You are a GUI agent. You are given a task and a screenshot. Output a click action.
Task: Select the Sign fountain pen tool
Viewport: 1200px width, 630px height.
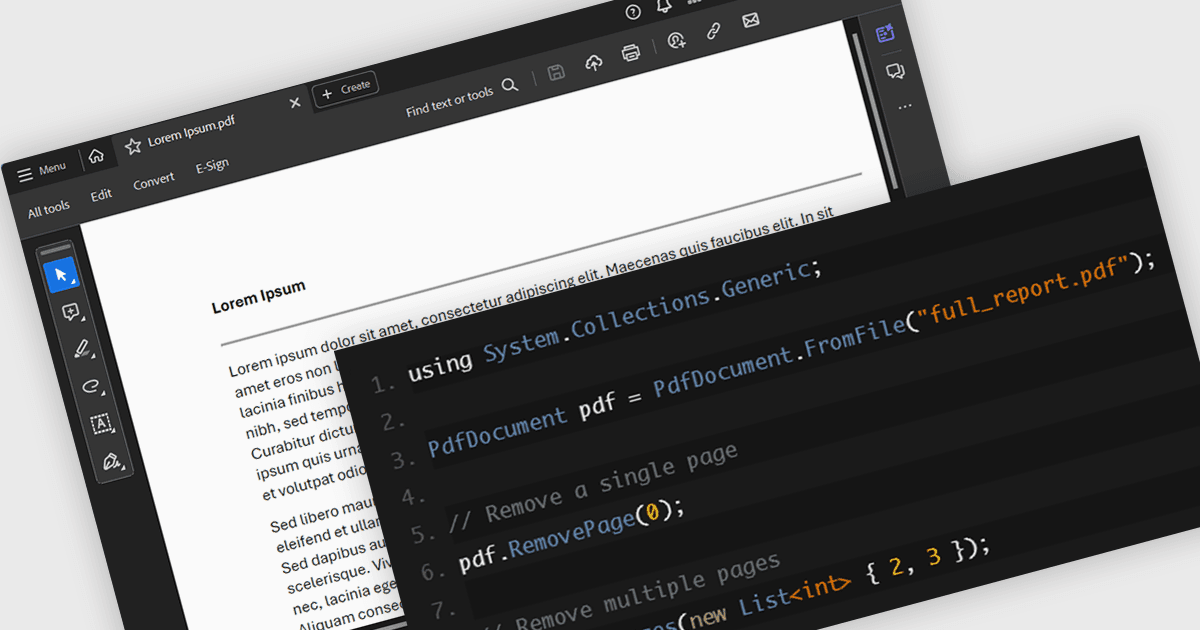click(x=112, y=461)
